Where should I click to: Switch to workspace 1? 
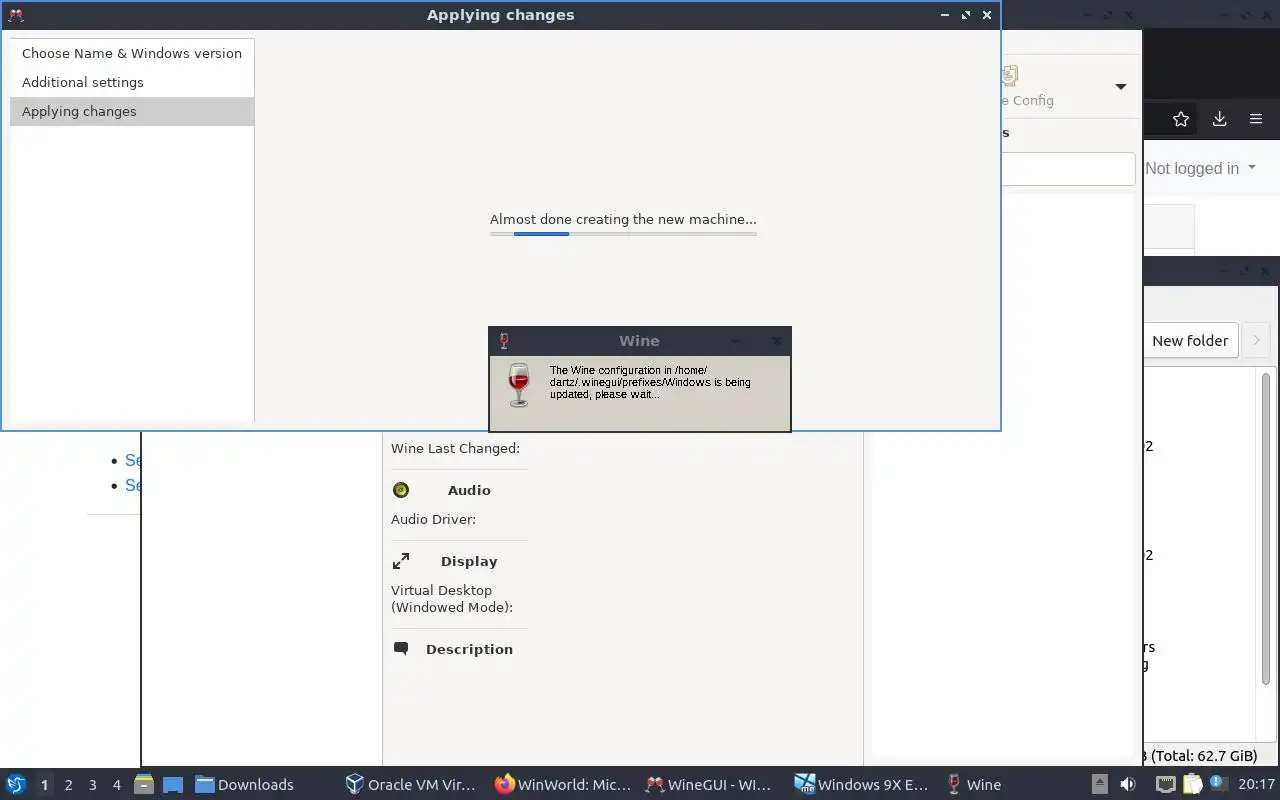point(44,785)
